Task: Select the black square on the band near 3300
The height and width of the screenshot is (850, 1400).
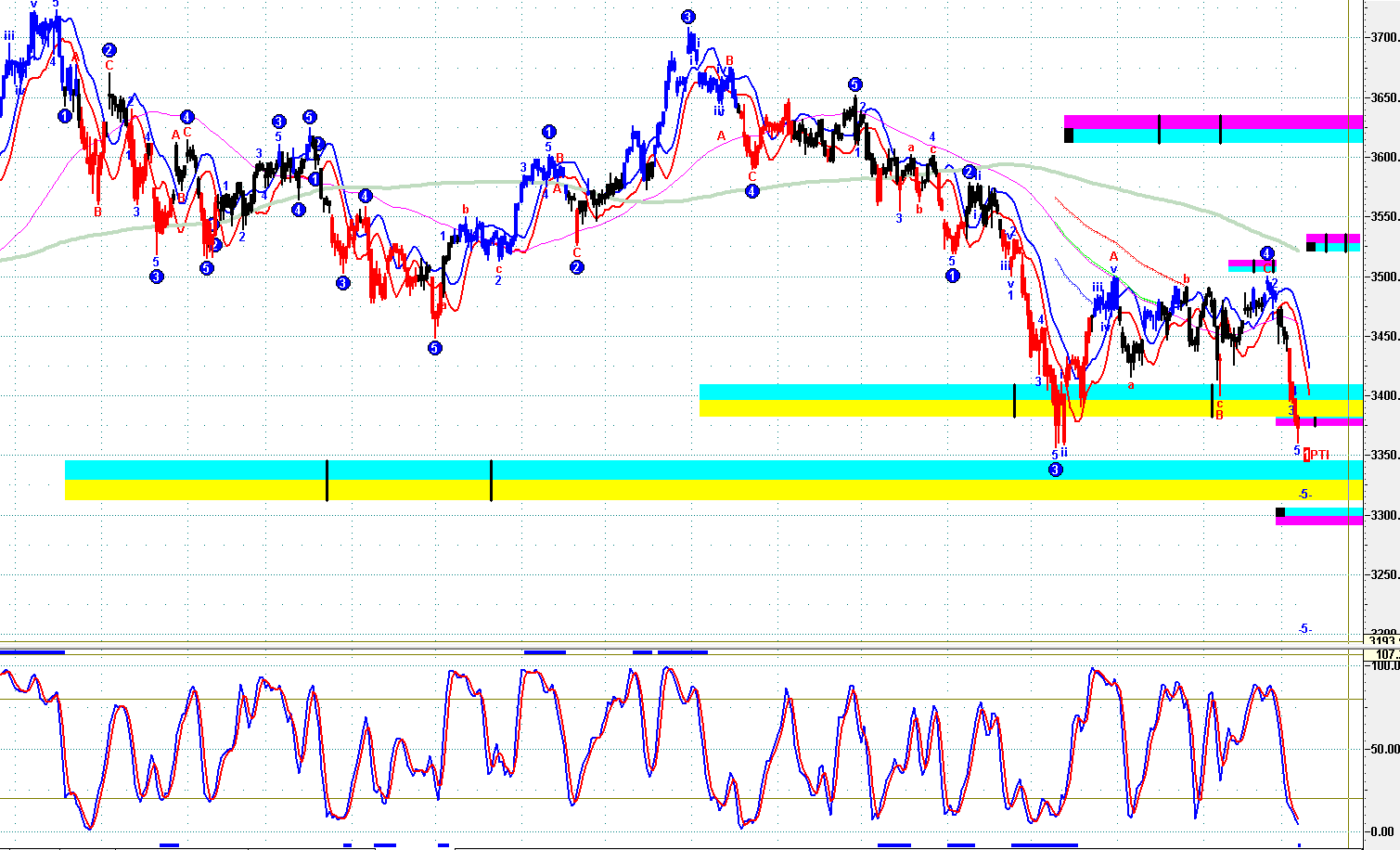Action: (1281, 512)
